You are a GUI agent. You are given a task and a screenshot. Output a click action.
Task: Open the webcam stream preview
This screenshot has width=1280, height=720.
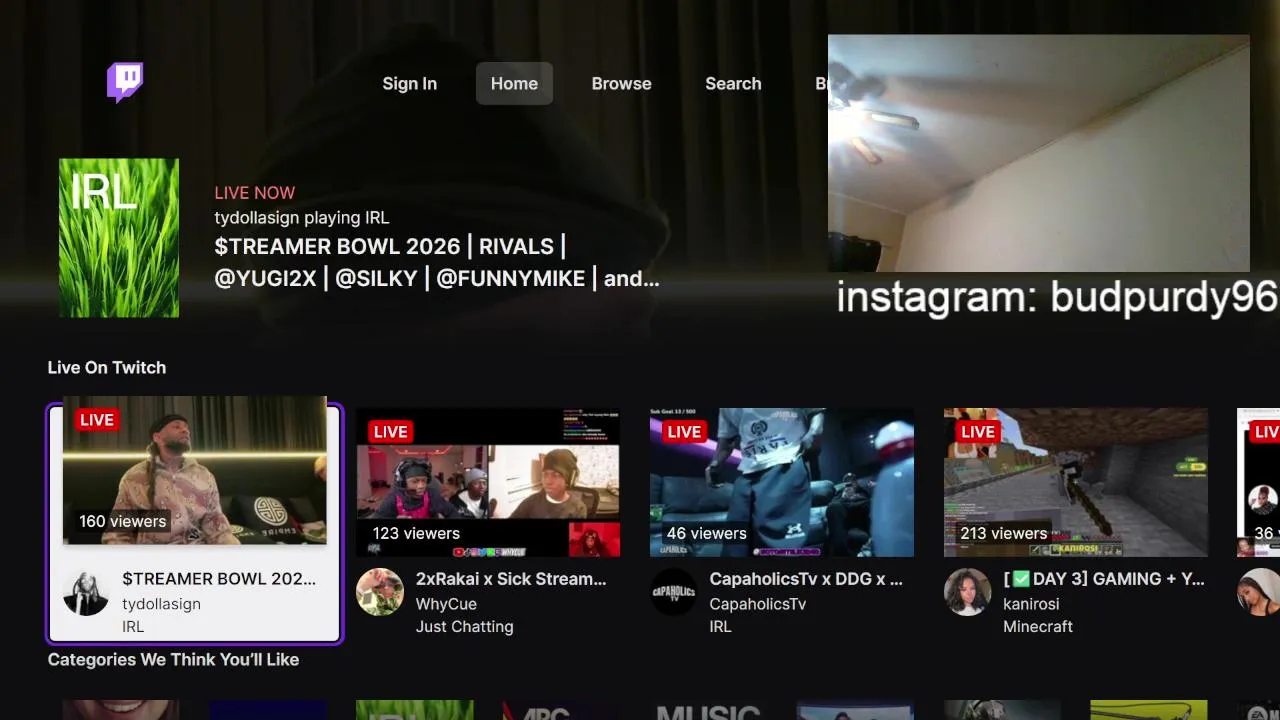[1038, 153]
